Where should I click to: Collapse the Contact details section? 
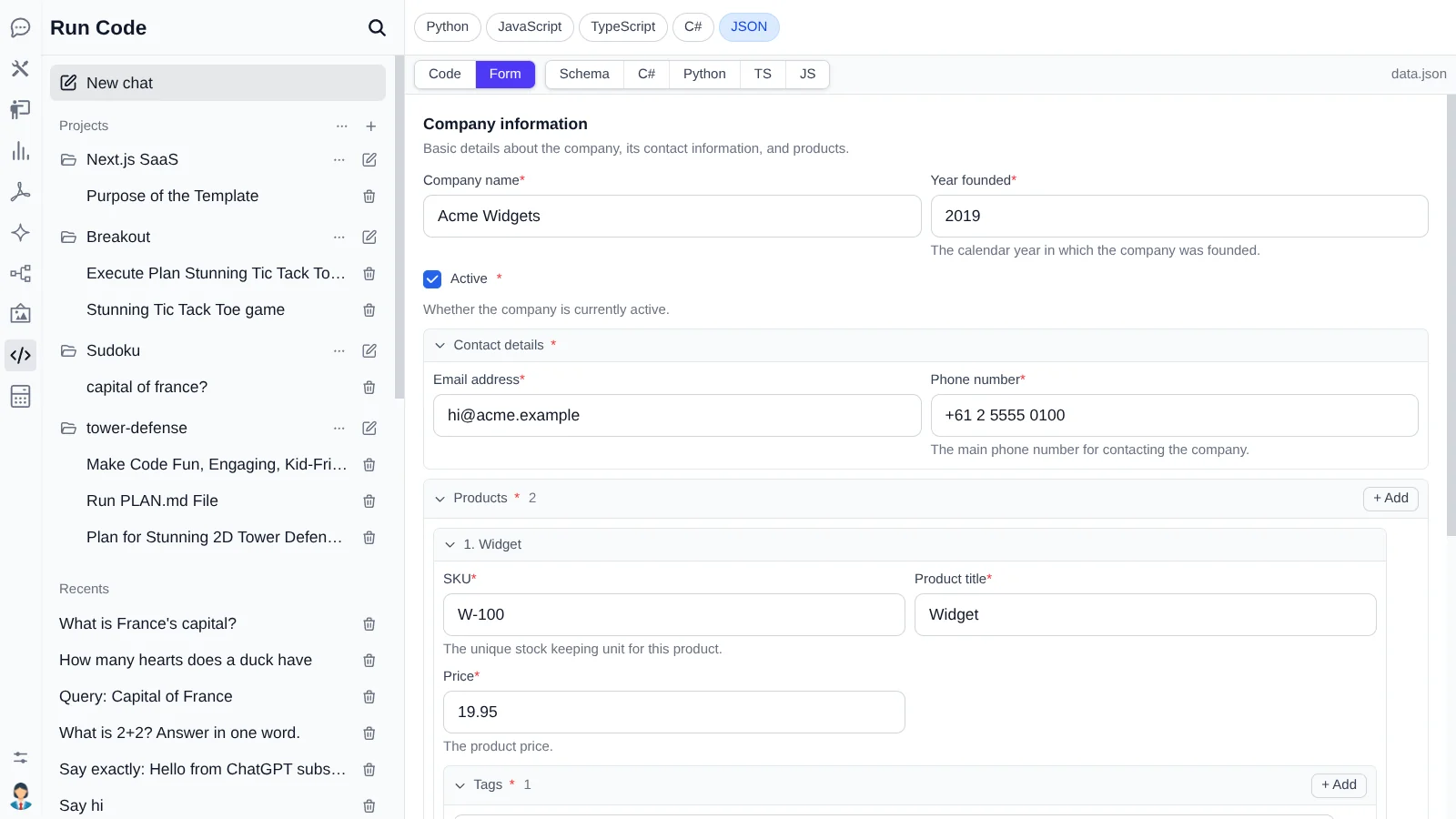(x=440, y=346)
